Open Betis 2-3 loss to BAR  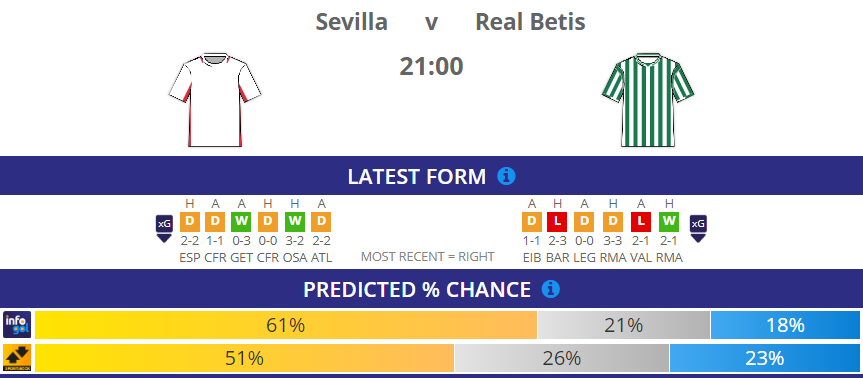coord(558,222)
